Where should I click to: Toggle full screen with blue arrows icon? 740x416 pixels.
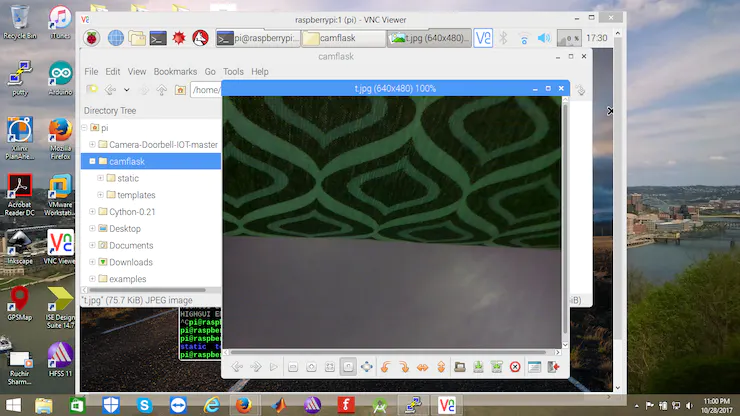click(367, 367)
